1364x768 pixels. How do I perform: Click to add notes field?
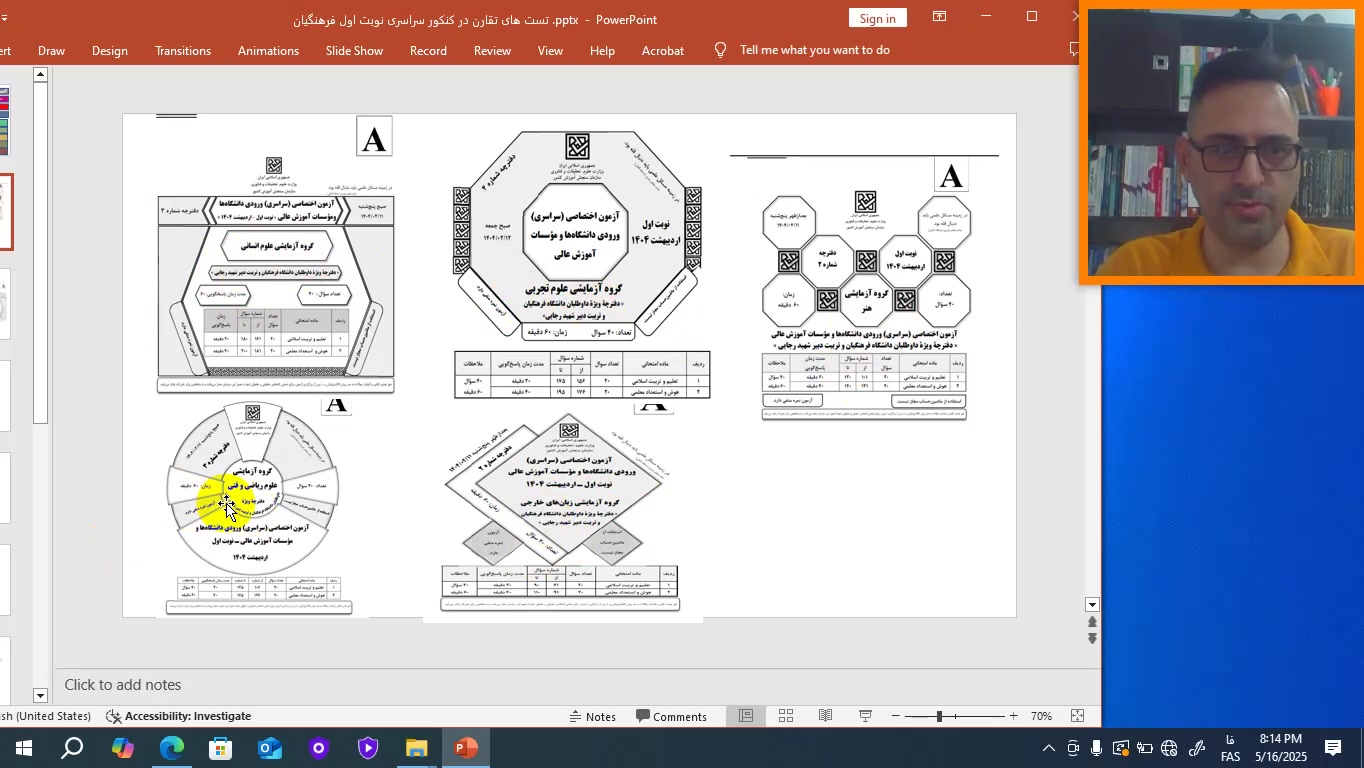coord(577,685)
